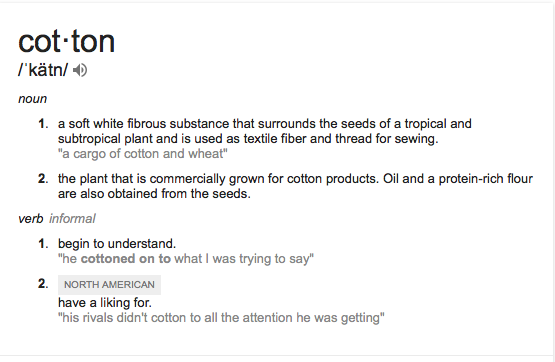Click the commercially grown plant definition text

295,186
